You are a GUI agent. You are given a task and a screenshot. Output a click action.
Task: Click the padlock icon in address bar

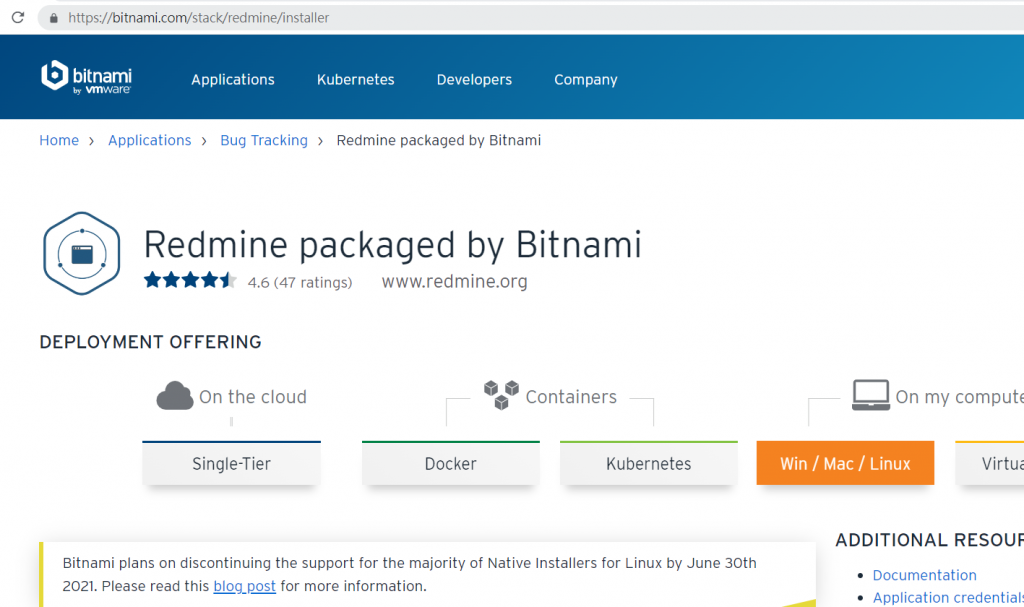(54, 18)
